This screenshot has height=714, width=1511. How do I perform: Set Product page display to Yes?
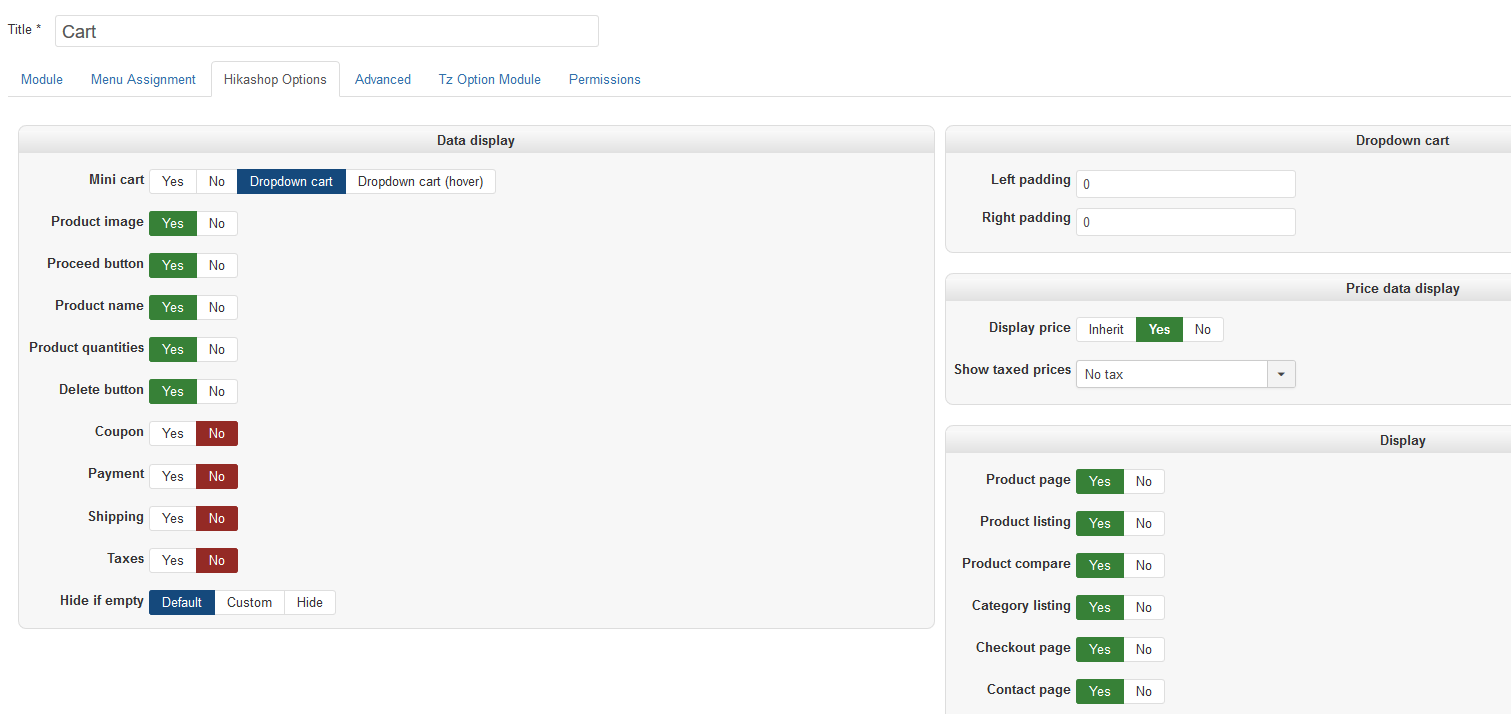point(1100,481)
